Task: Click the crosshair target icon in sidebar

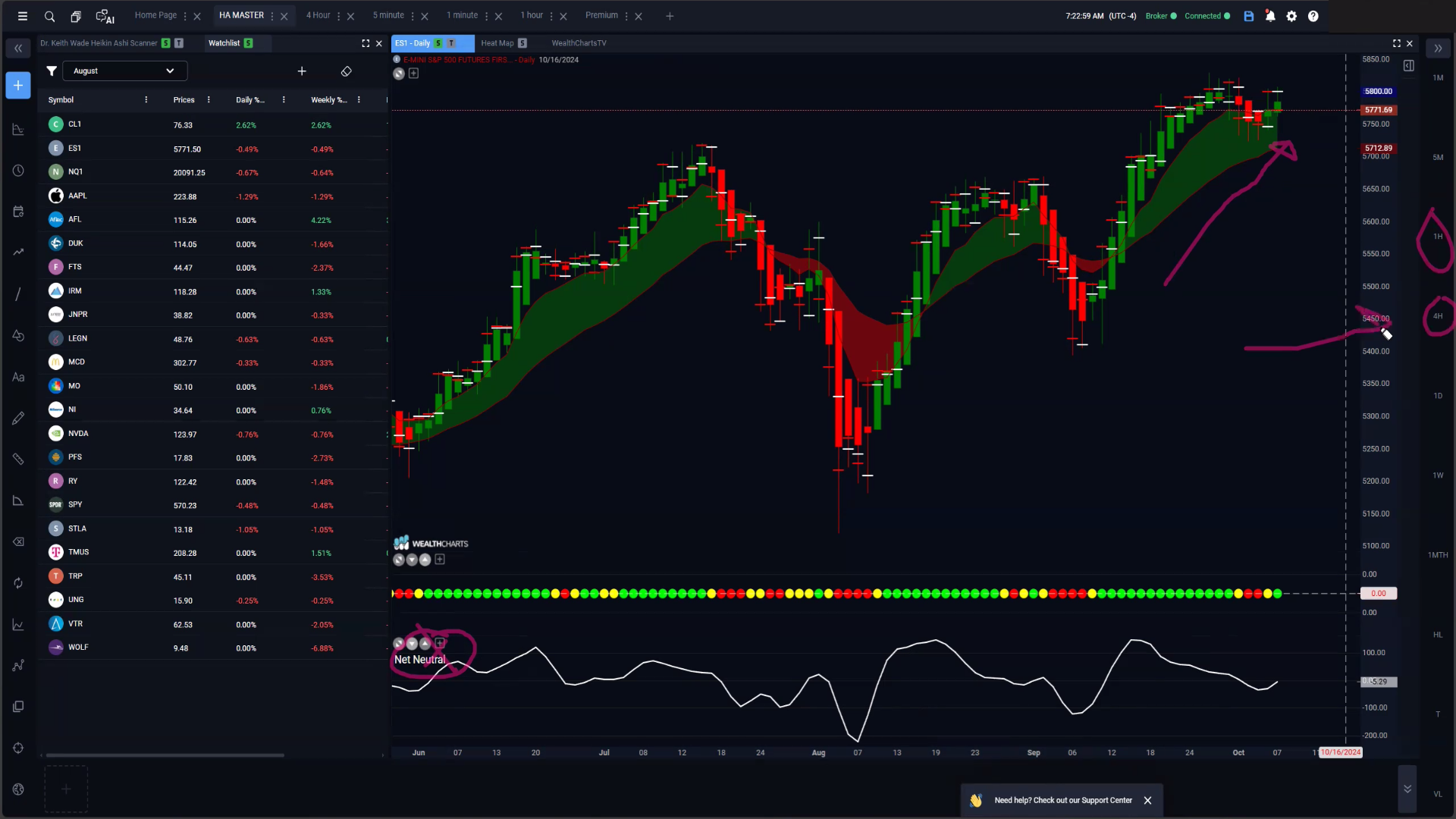Action: point(18,748)
